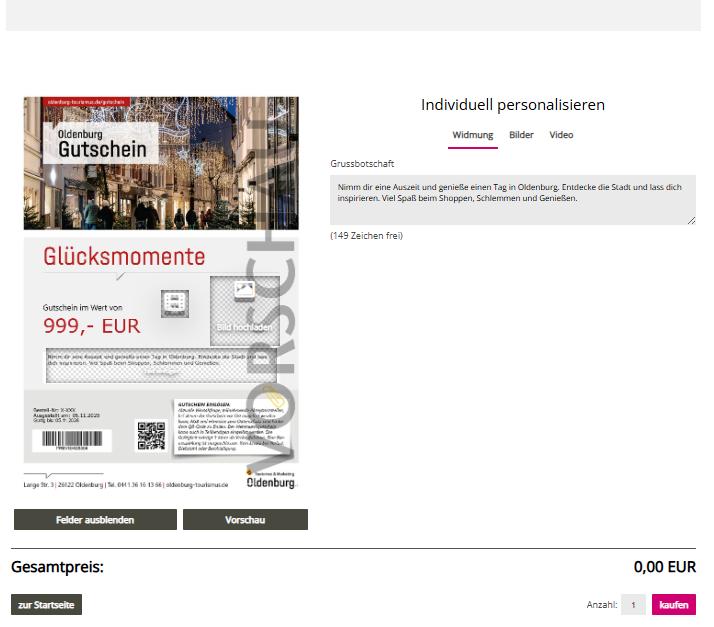Click into the Grussbotschaft text field
The height and width of the screenshot is (627, 714).
point(512,199)
